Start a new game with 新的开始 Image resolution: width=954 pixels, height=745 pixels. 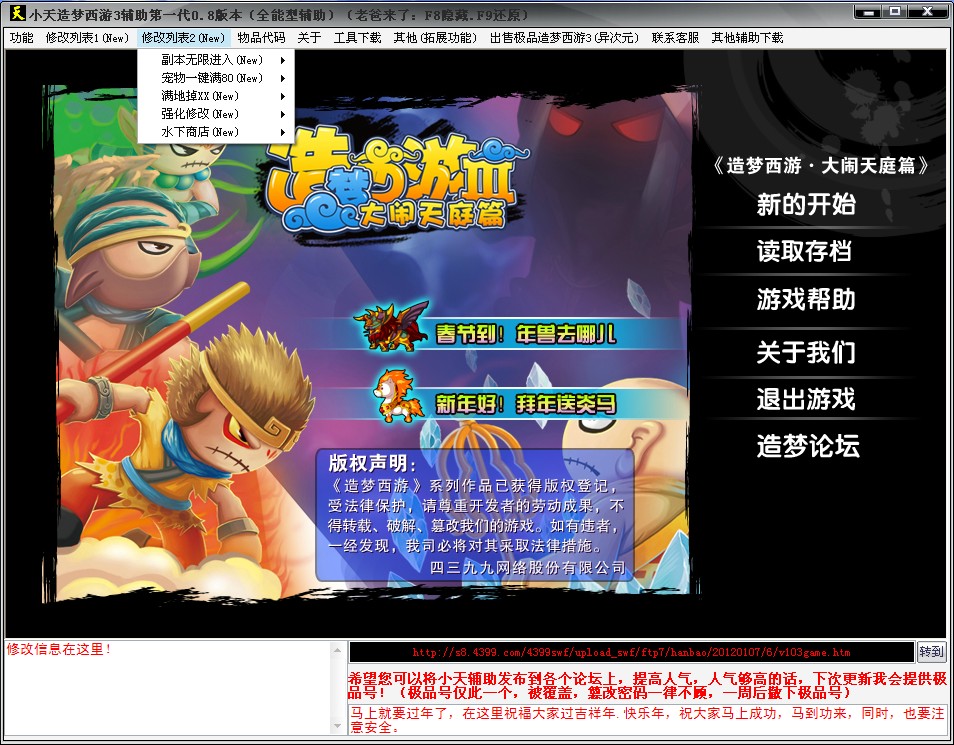(806, 205)
